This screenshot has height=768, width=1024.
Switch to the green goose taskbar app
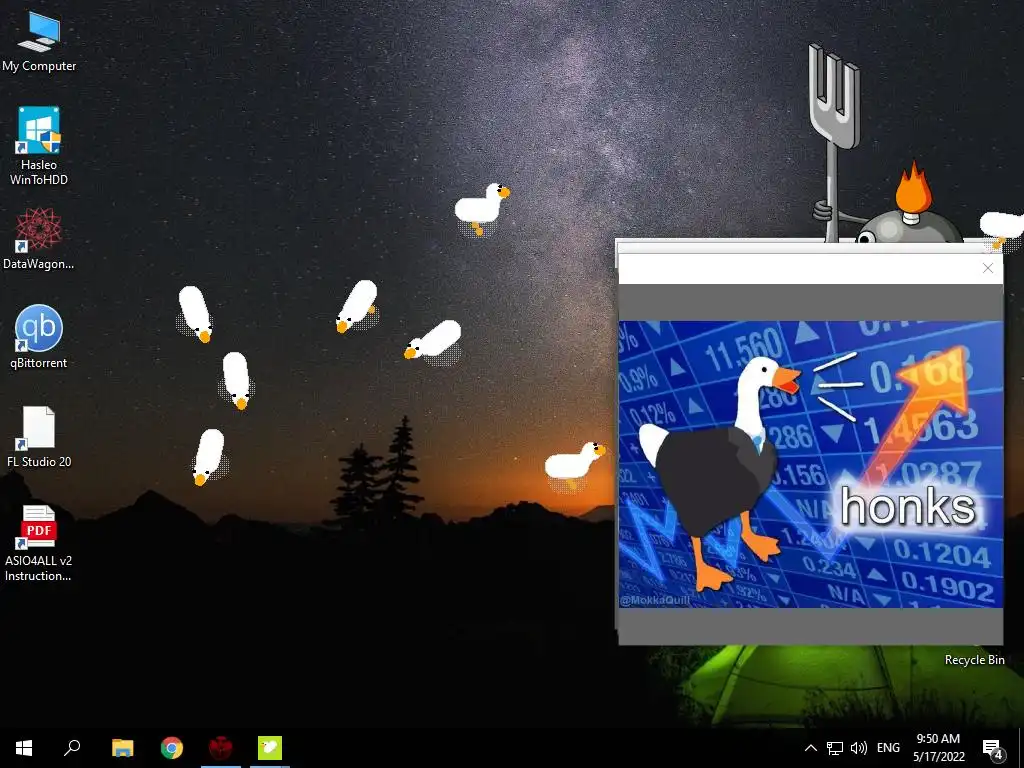click(x=270, y=748)
